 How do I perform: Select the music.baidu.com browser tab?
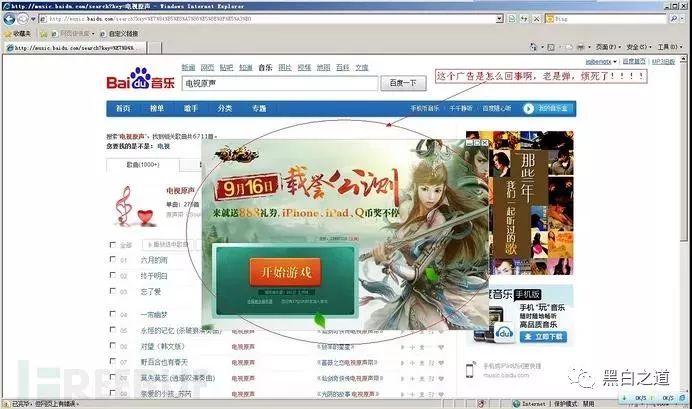[x=74, y=48]
